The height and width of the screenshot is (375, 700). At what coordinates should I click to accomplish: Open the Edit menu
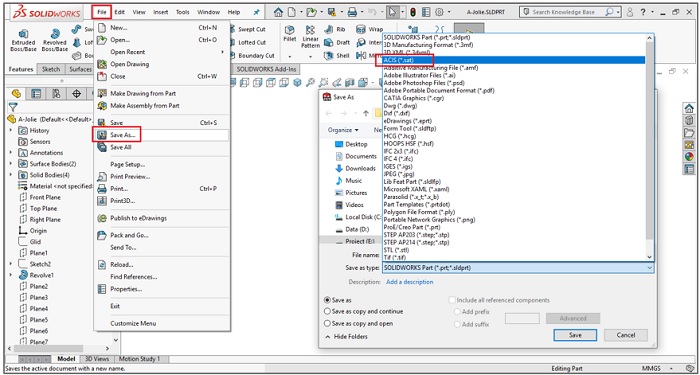pyautogui.click(x=119, y=12)
